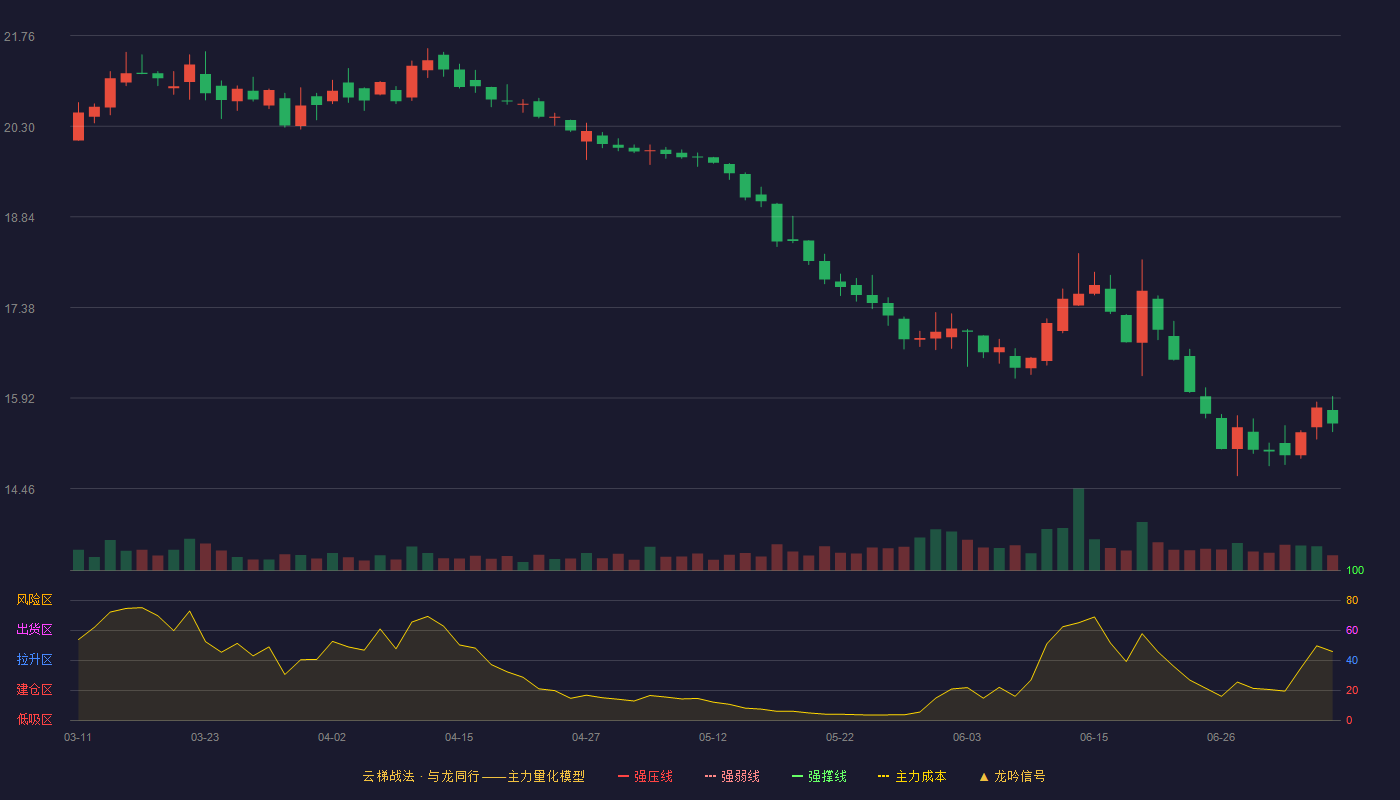Select the 拉升区 zone label
Screen dimensions: 1400x800
[34, 660]
